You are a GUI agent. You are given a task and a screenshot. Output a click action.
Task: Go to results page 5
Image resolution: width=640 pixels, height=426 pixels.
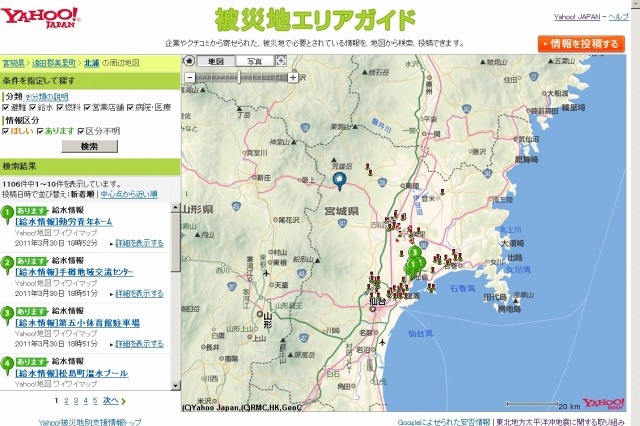[x=95, y=401]
